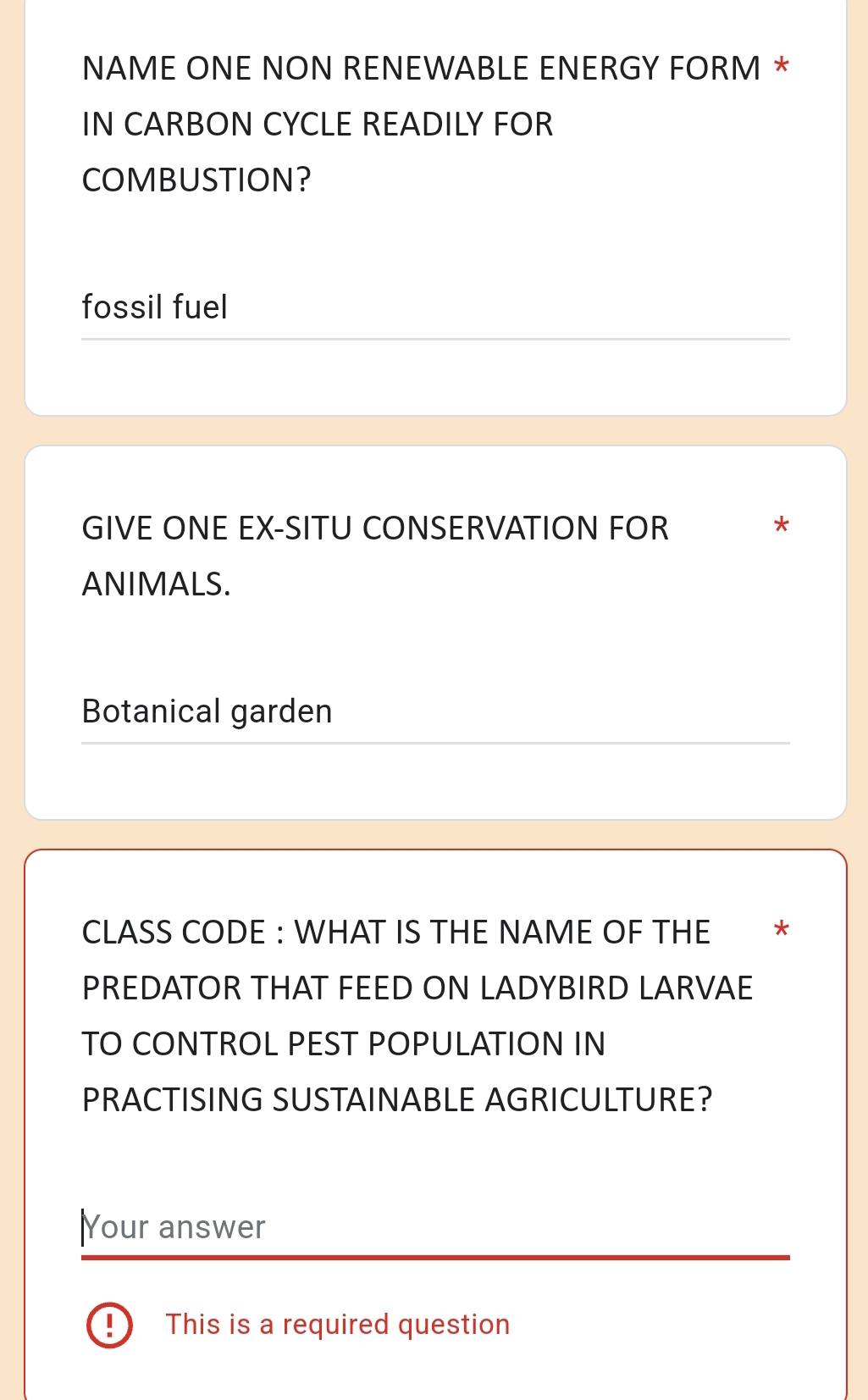Click the red exclamation error icon

[109, 1325]
